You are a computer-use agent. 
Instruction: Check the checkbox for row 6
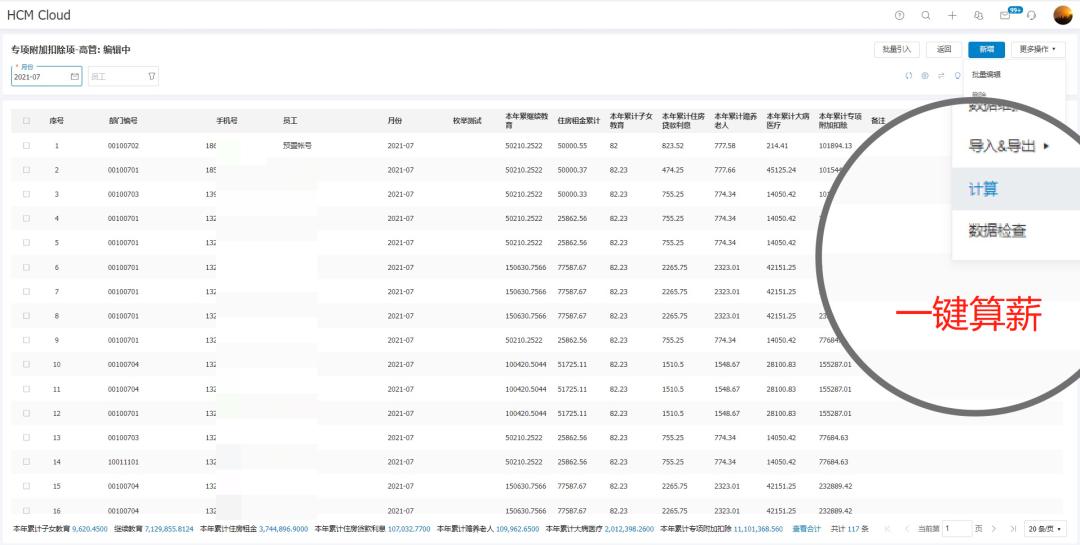point(26,267)
